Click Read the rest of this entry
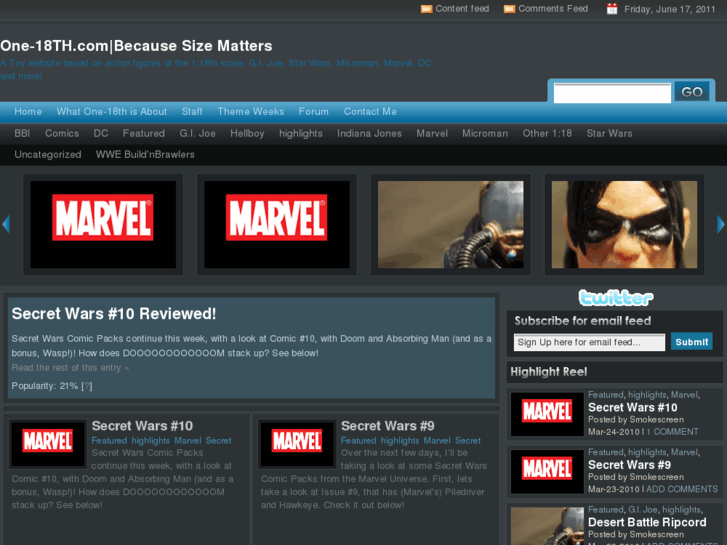 [x=70, y=368]
